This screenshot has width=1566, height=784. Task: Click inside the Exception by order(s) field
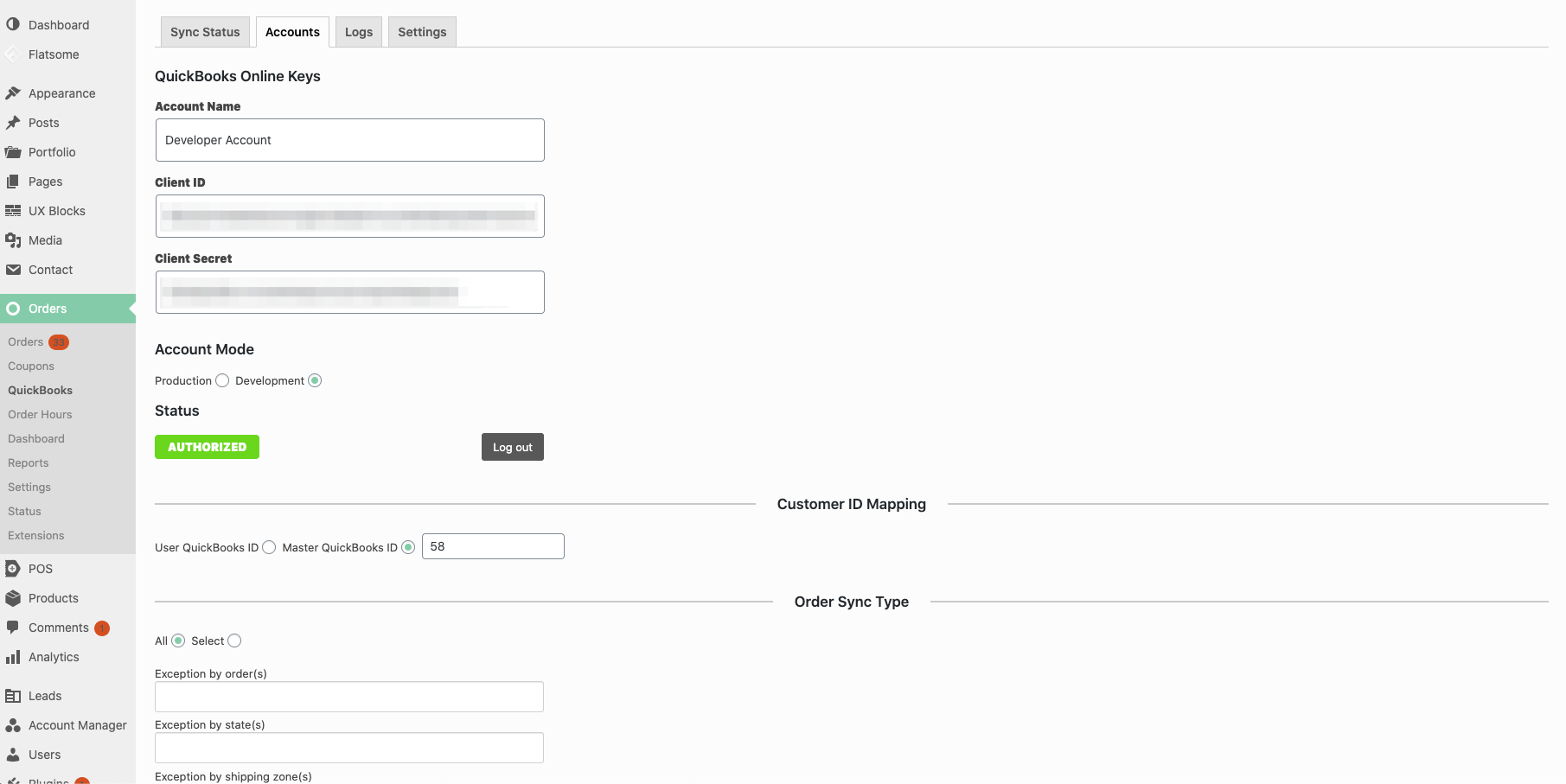coord(348,696)
